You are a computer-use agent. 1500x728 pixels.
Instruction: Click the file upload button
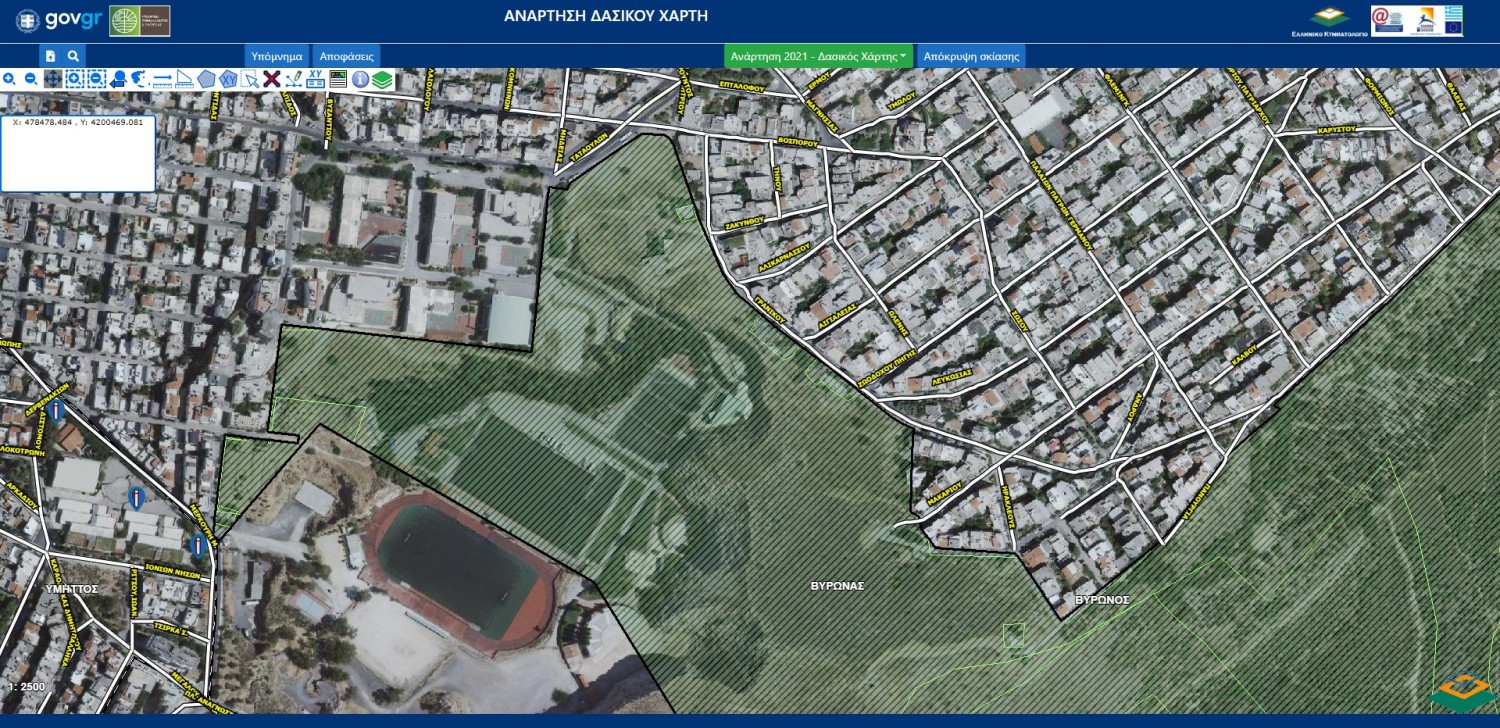click(x=51, y=56)
